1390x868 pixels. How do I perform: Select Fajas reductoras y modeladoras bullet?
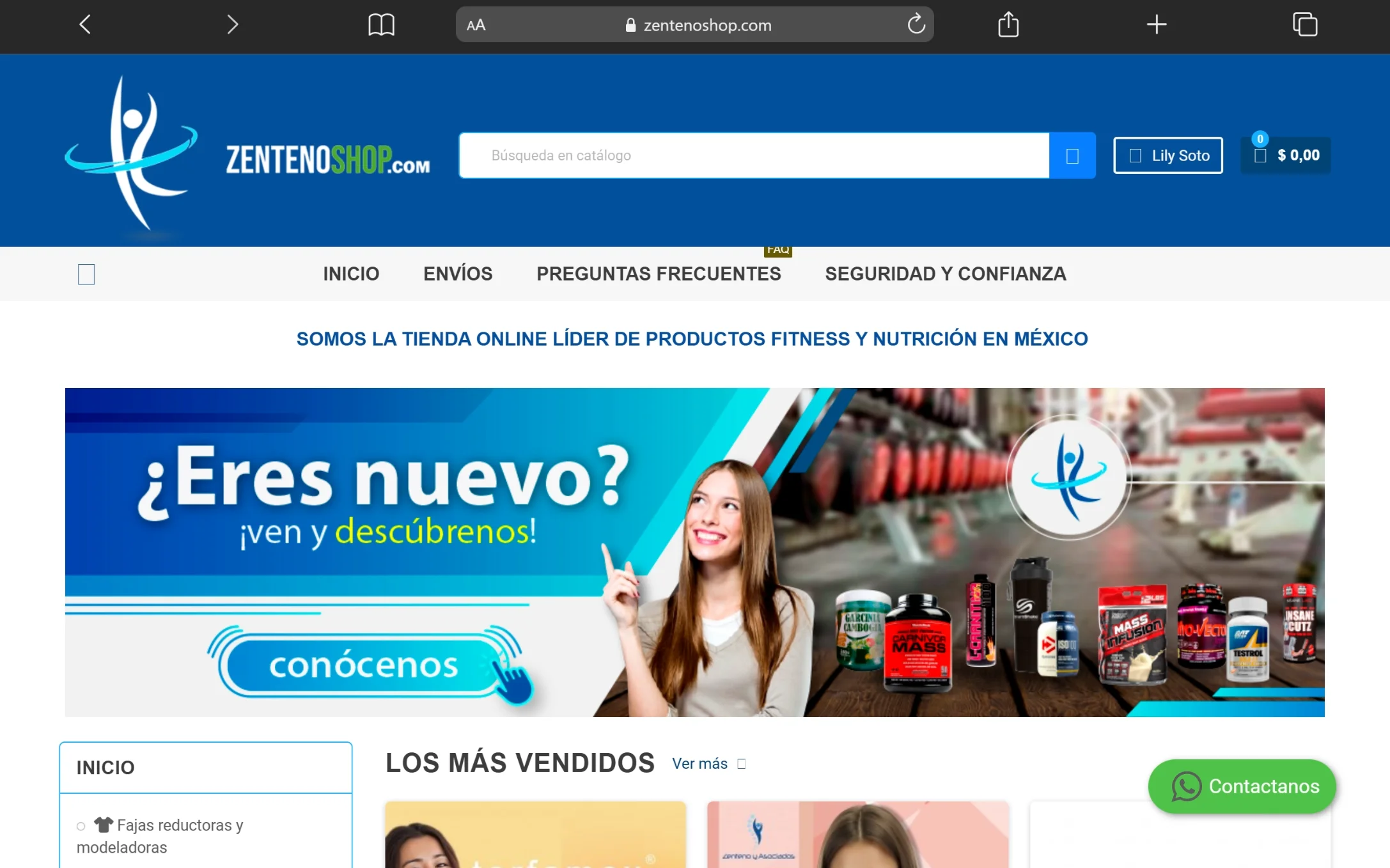(81, 826)
